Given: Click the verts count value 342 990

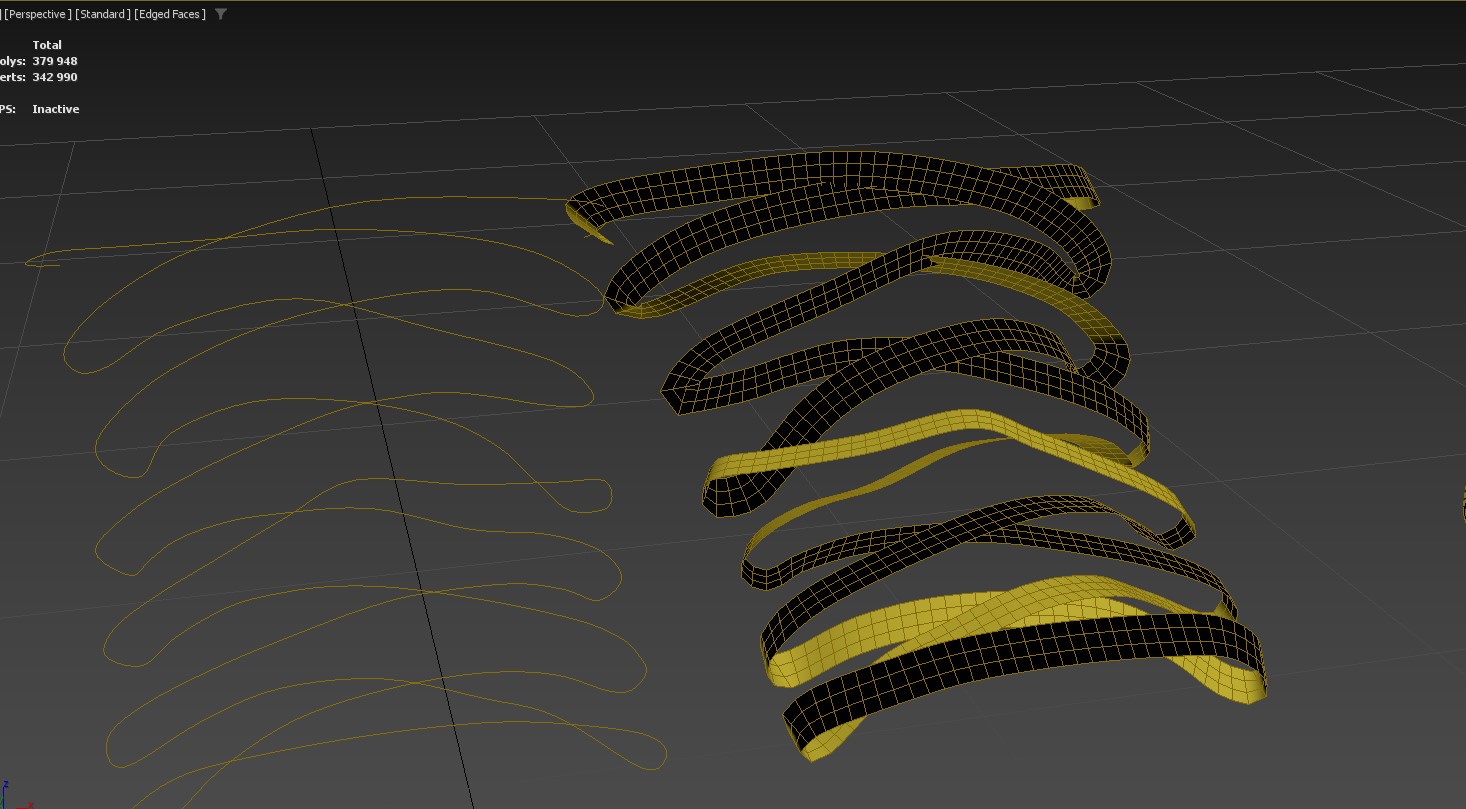Looking at the screenshot, I should coord(55,77).
